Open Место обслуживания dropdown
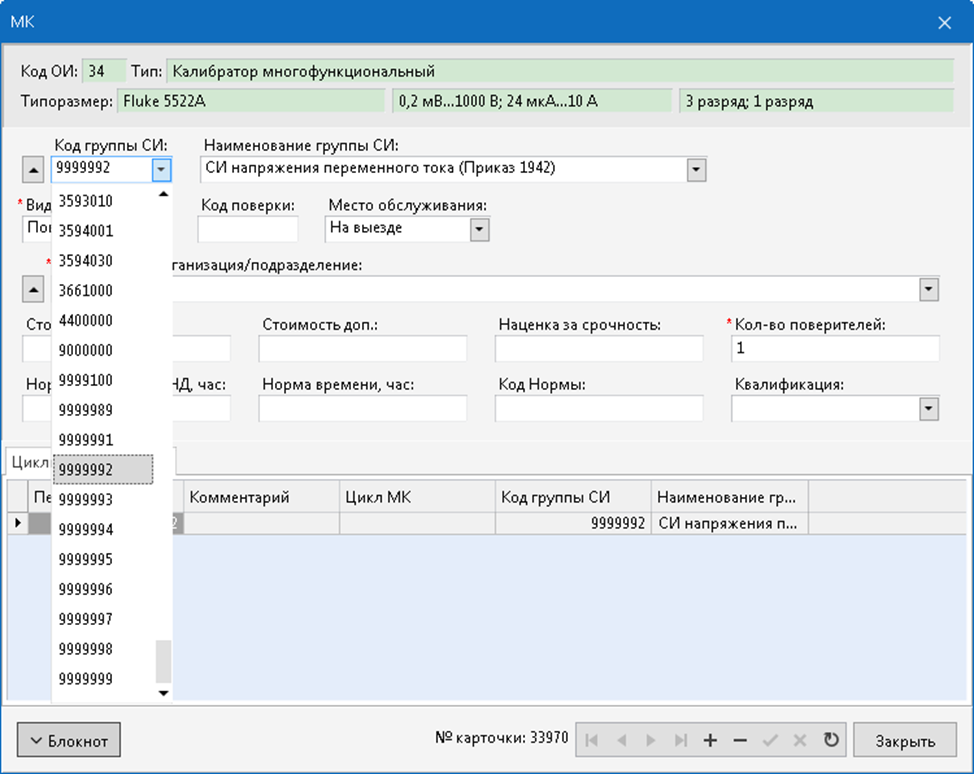The width and height of the screenshot is (974, 774). [x=479, y=230]
